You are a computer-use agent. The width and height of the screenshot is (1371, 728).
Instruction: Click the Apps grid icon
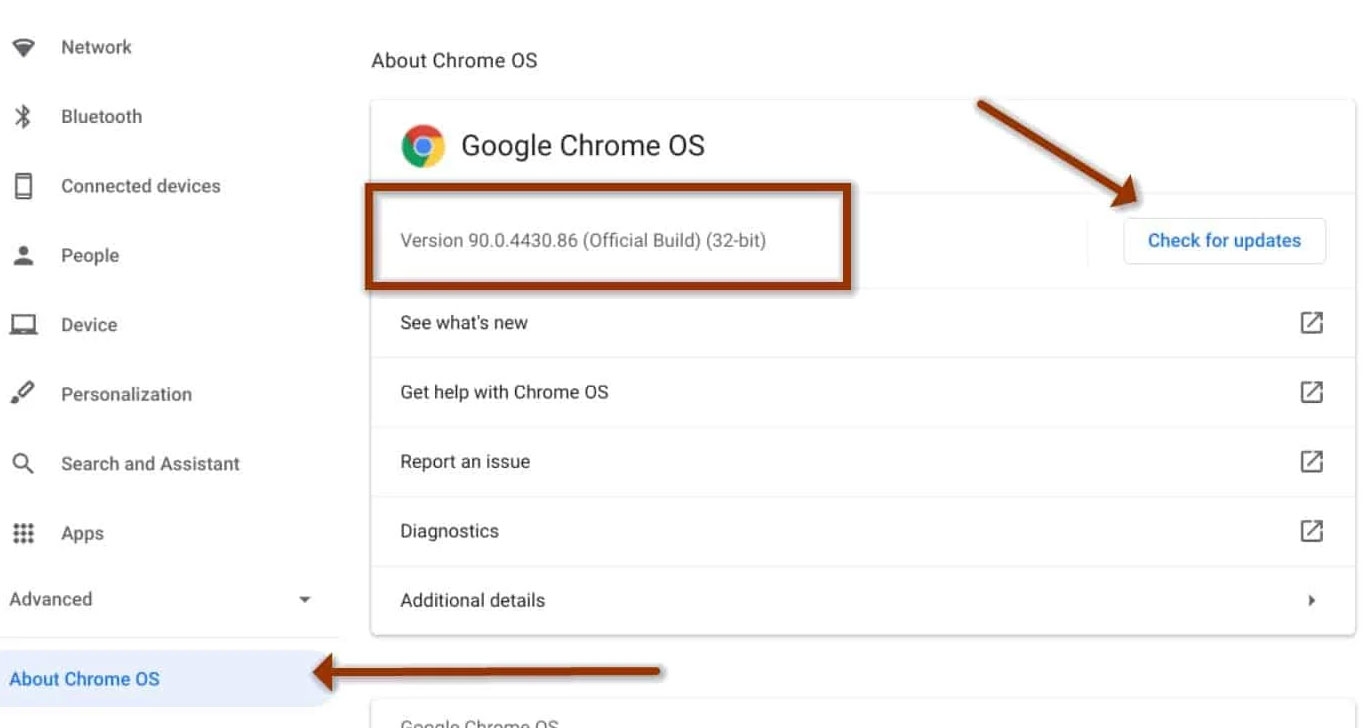tap(23, 533)
